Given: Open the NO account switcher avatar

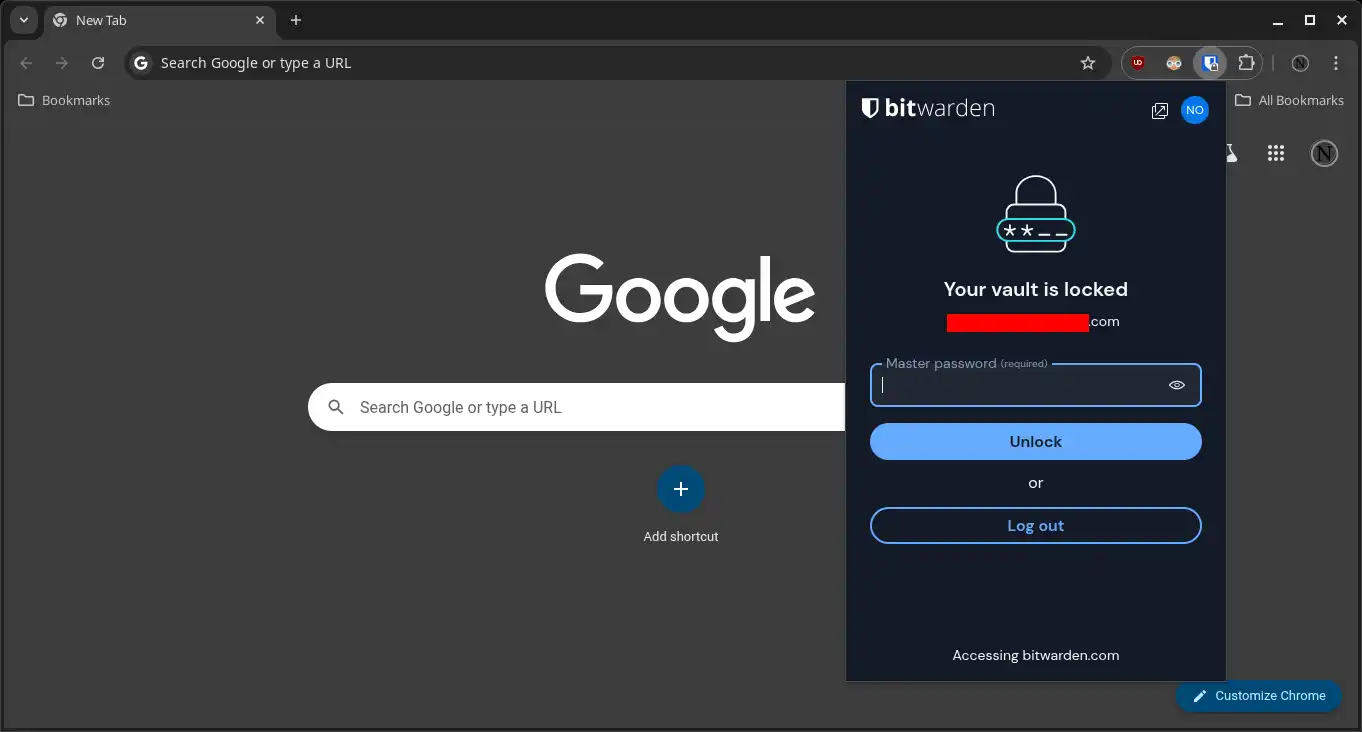Looking at the screenshot, I should click(x=1194, y=111).
